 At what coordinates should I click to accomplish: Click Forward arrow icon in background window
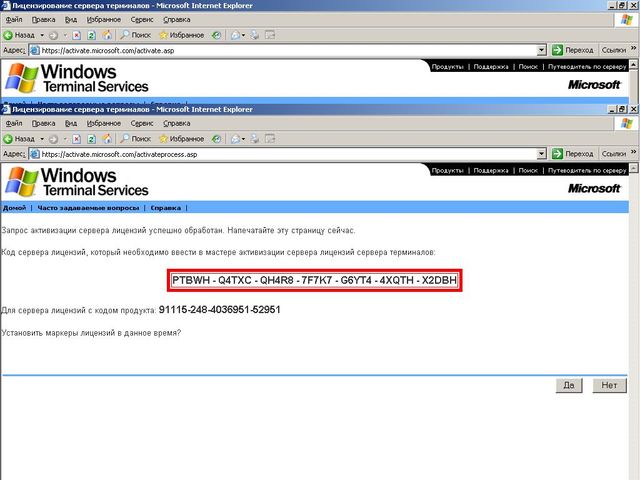coord(53,35)
